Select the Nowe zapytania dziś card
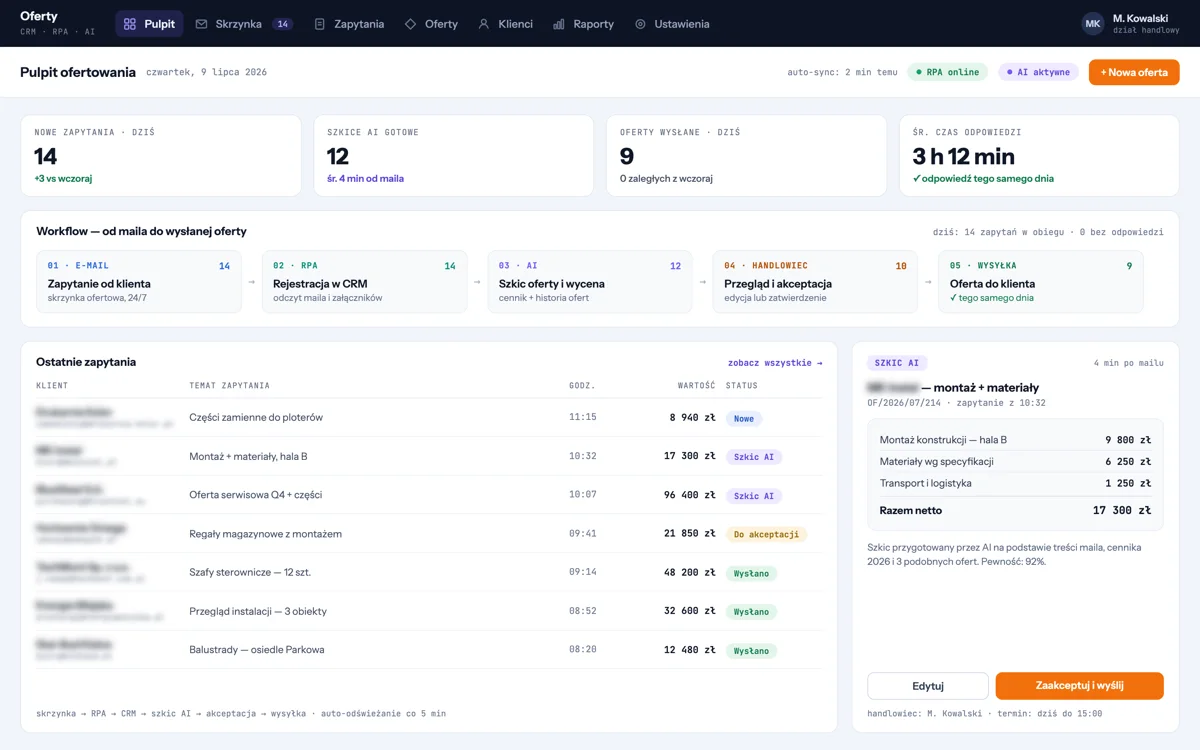Viewport: 1200px width, 750px height. pos(161,155)
